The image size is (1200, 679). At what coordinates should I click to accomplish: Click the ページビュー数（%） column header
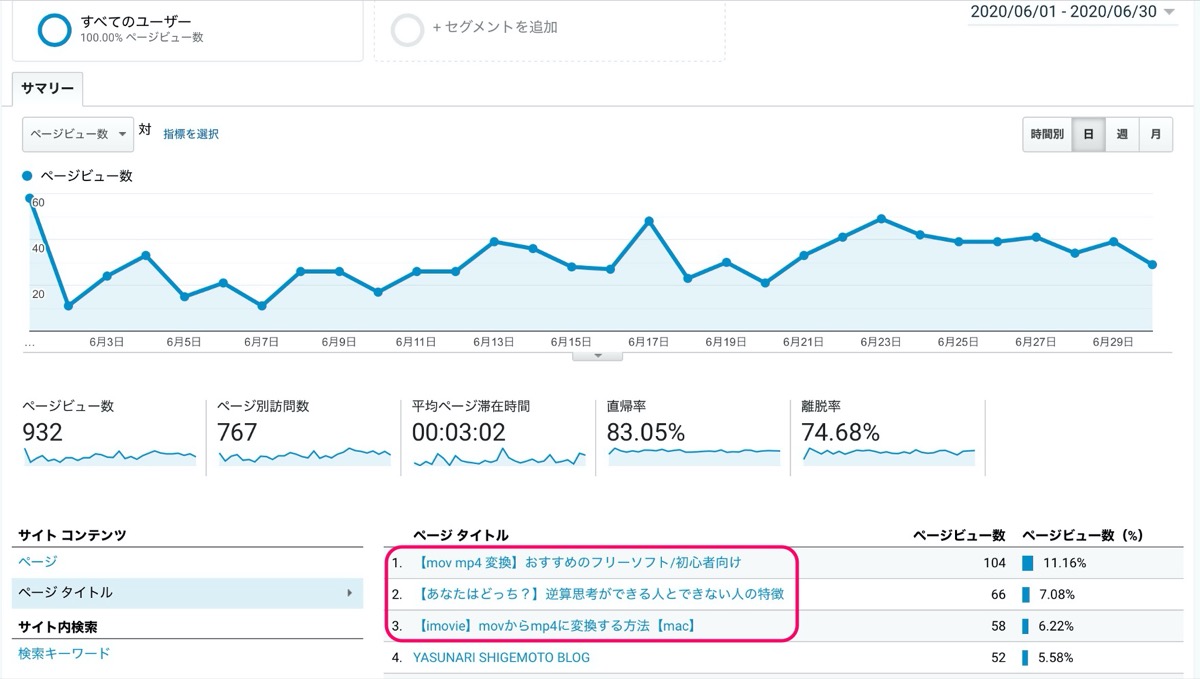coord(1082,536)
